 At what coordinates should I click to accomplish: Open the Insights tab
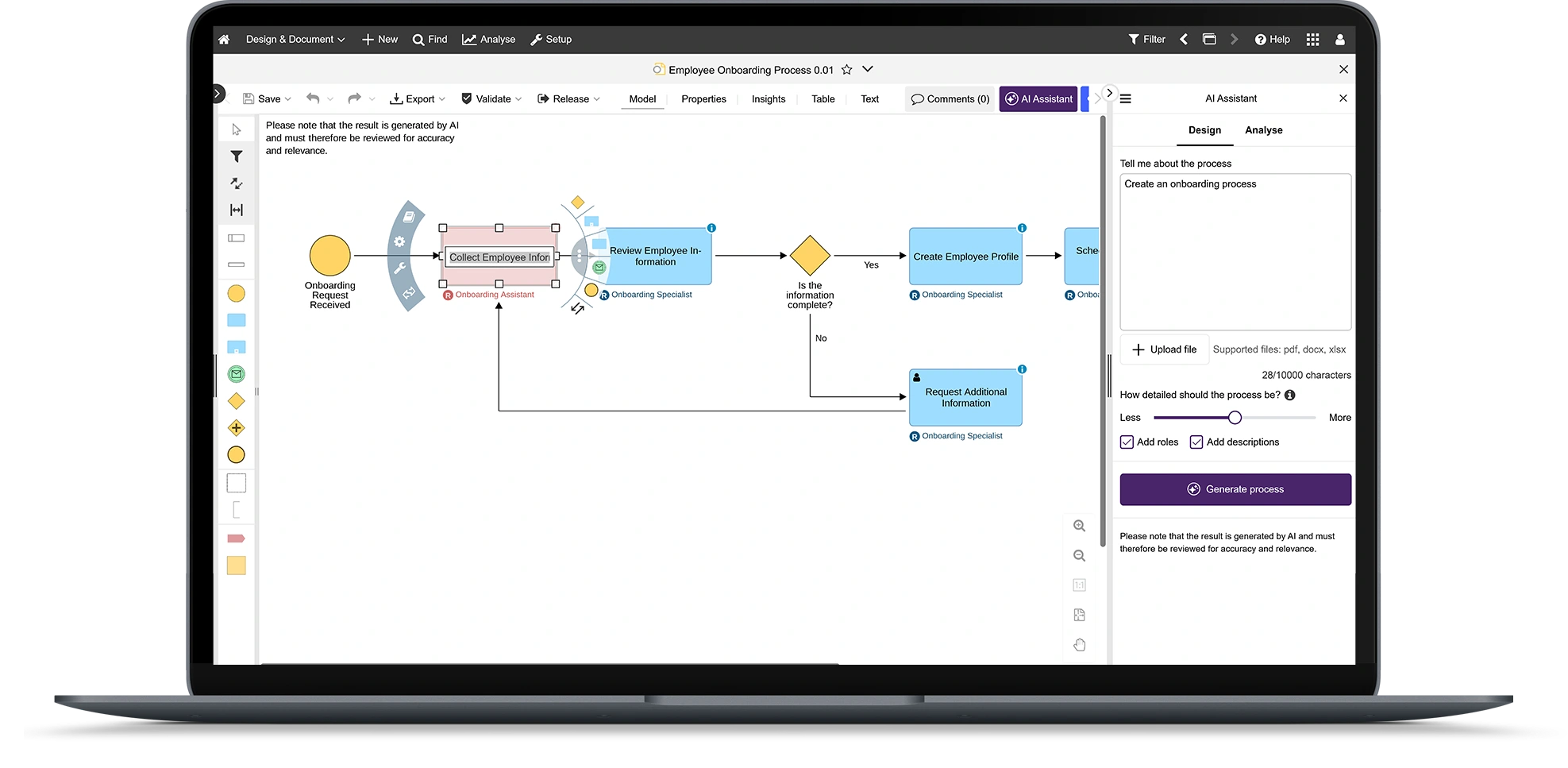(768, 99)
